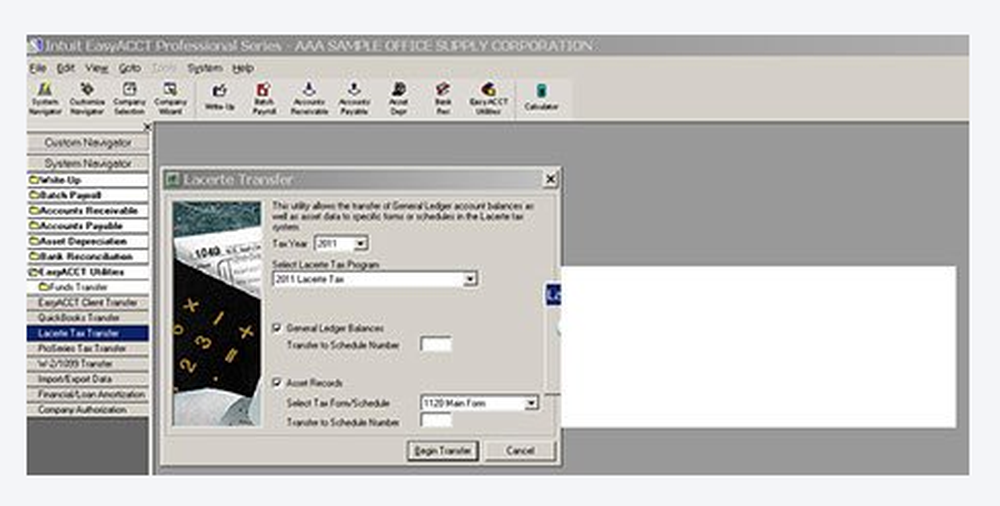Click Asset Records Transfer to Schedule Number field

436,421
